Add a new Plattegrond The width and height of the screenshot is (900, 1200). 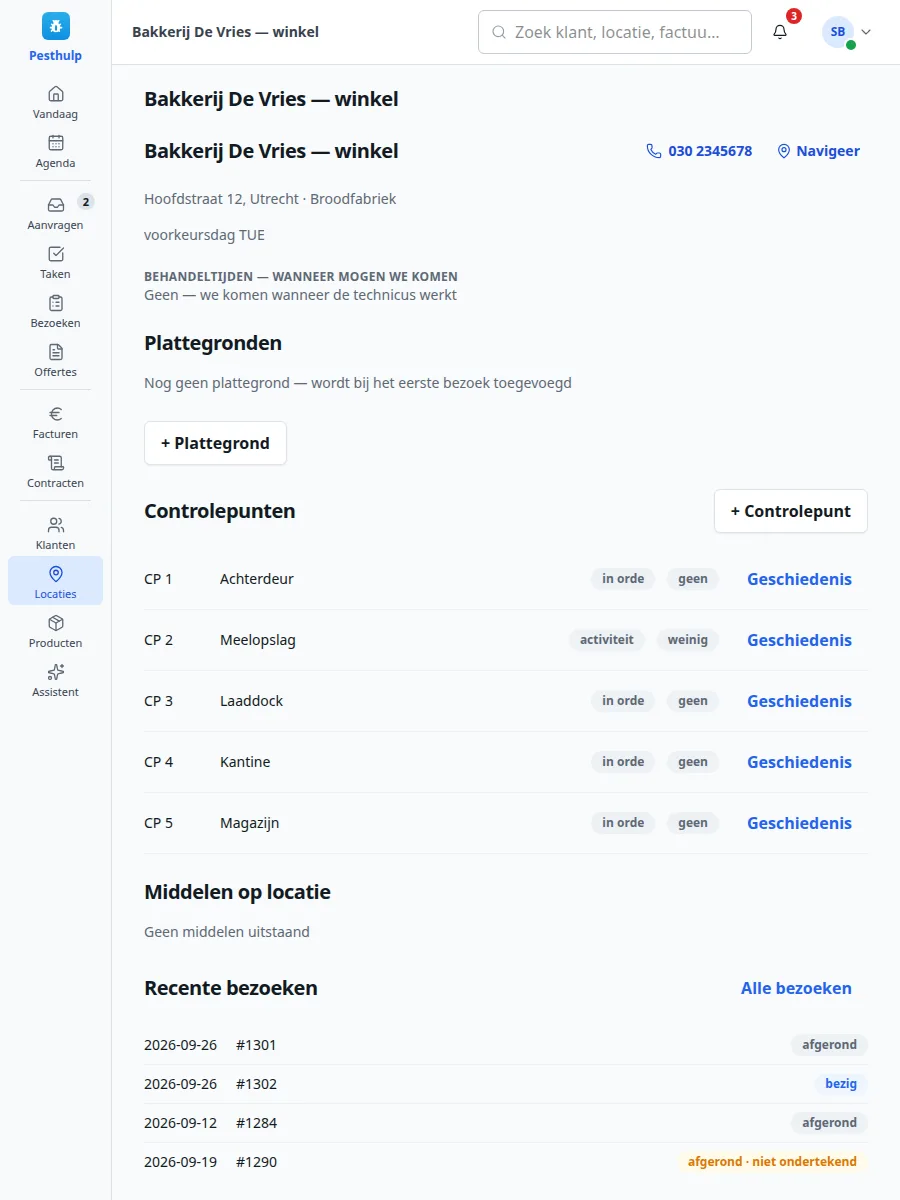tap(215, 443)
